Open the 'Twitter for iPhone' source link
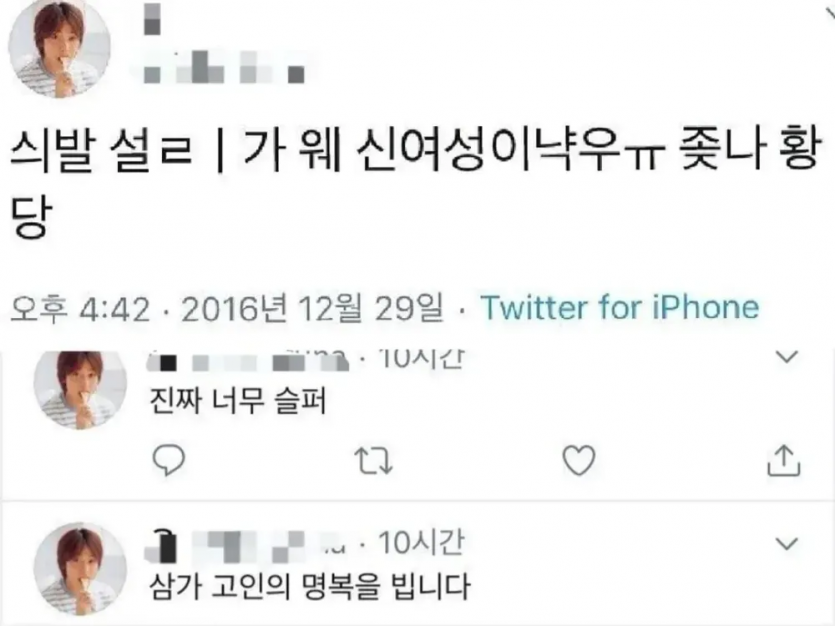The height and width of the screenshot is (626, 835). (x=620, y=307)
